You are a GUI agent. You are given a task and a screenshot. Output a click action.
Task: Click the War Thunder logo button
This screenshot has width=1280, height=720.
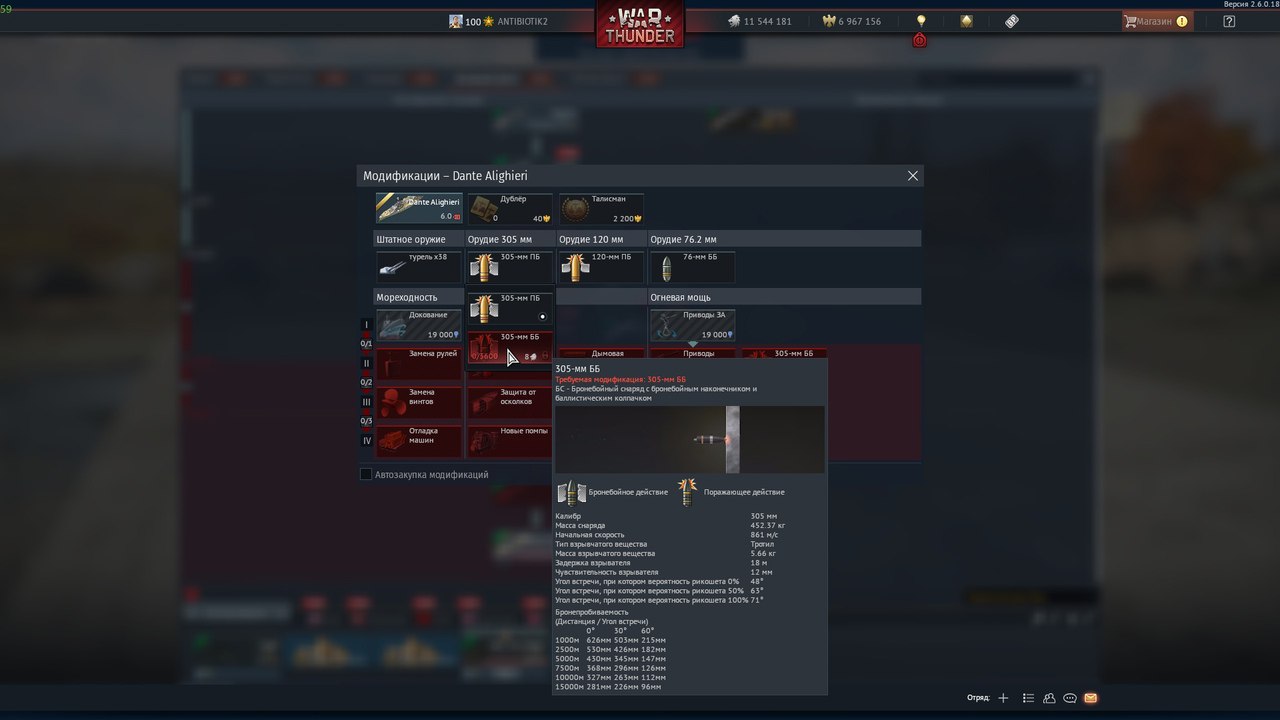point(640,24)
